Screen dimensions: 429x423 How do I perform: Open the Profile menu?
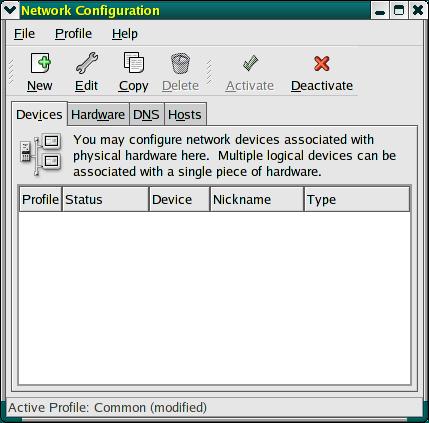(73, 34)
